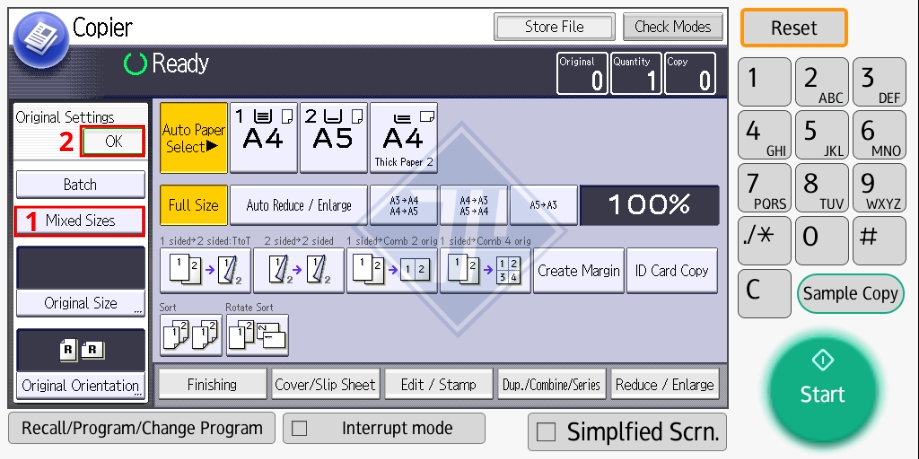Viewport: 919px width, 459px height.
Task: Enable Interrupt mode checkbox
Action: (300, 429)
